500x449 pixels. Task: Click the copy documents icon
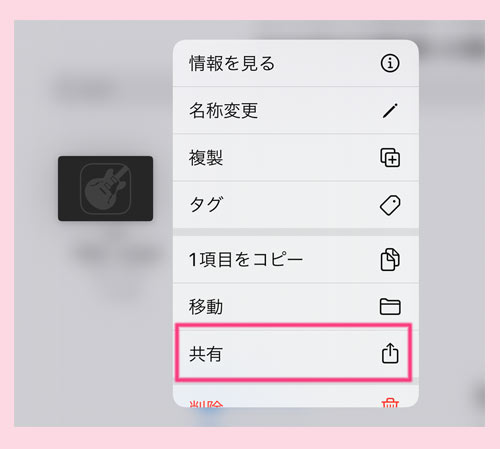click(390, 259)
